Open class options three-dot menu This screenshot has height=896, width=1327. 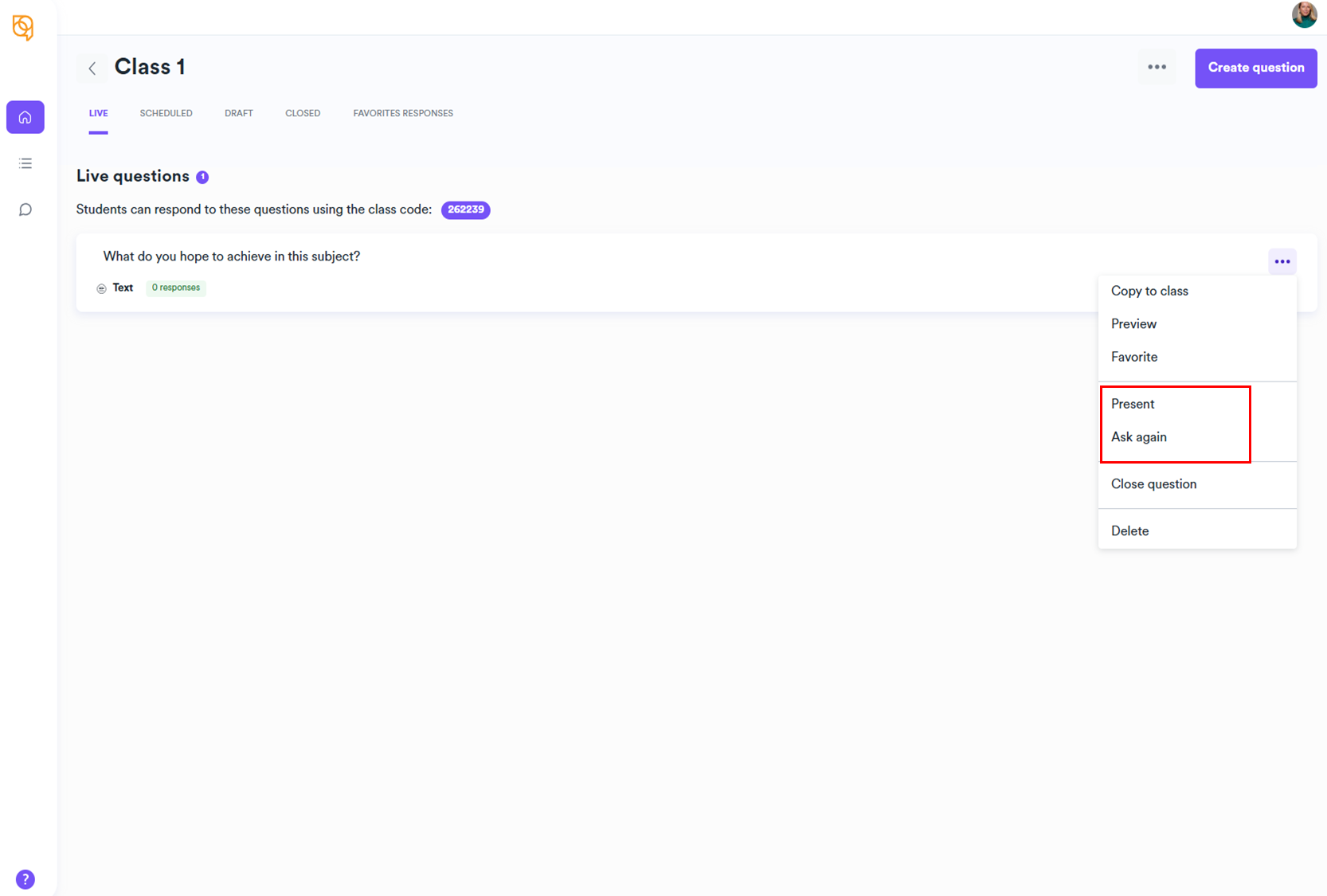(x=1157, y=68)
